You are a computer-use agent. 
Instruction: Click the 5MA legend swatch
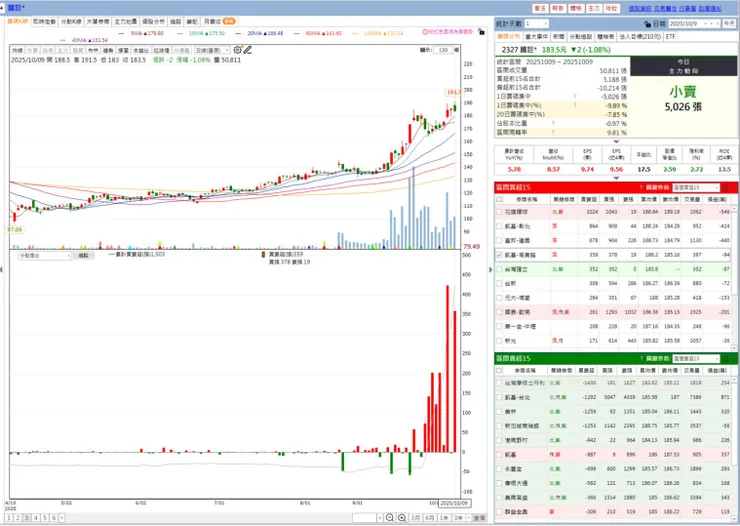[121, 33]
